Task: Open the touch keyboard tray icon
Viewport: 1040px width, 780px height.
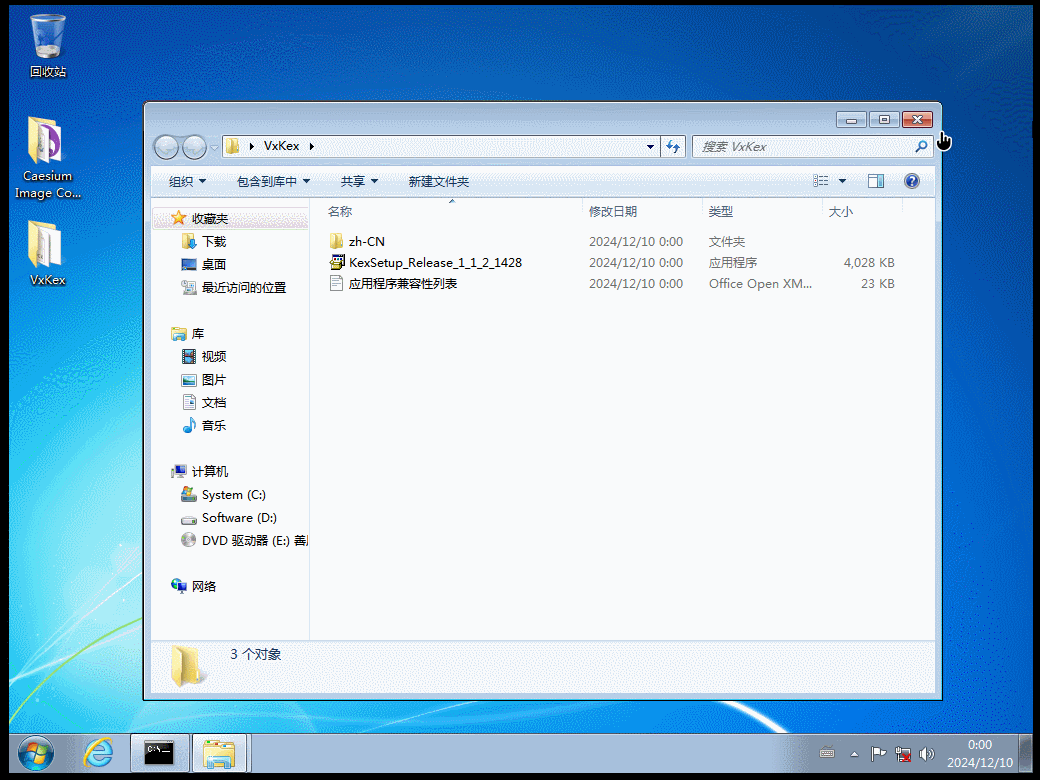Action: click(x=827, y=753)
